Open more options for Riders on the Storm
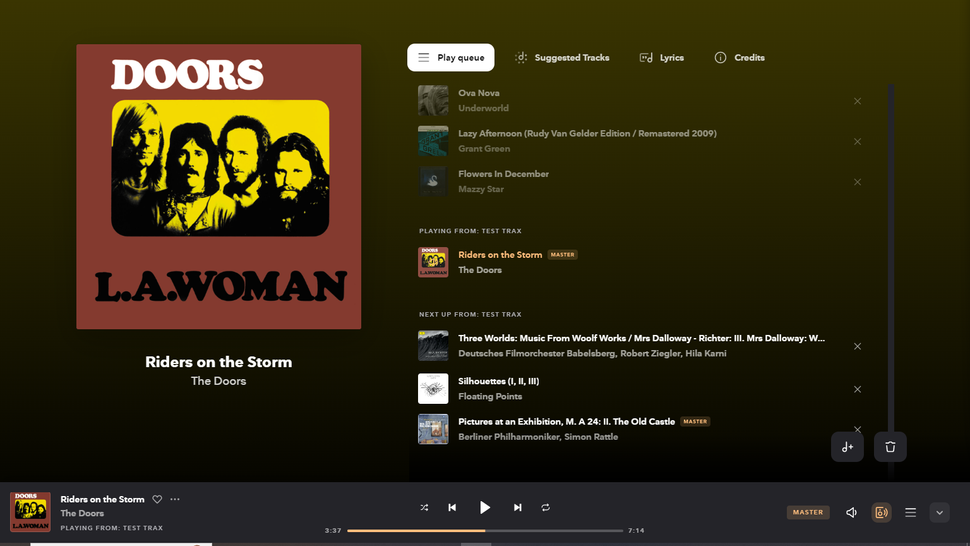This screenshot has height=546, width=970. click(175, 499)
